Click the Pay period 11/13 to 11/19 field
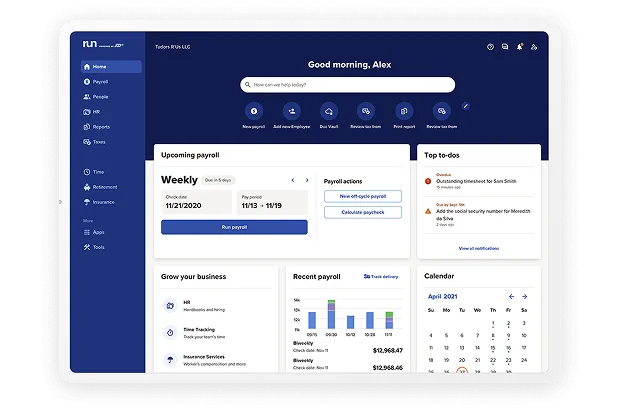 pos(272,202)
